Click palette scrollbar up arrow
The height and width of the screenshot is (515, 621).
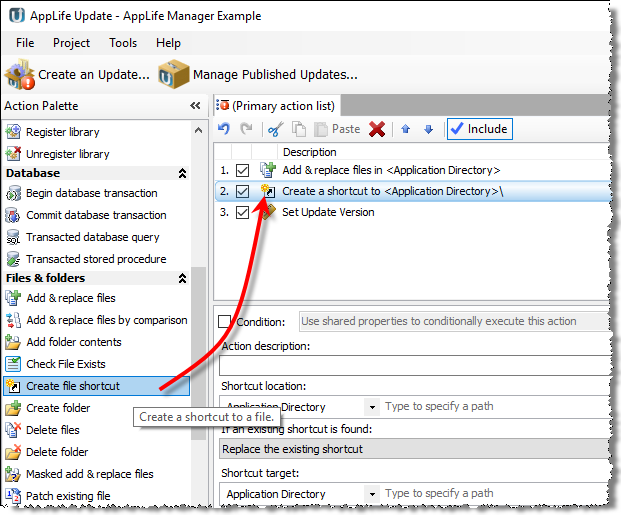point(198,130)
